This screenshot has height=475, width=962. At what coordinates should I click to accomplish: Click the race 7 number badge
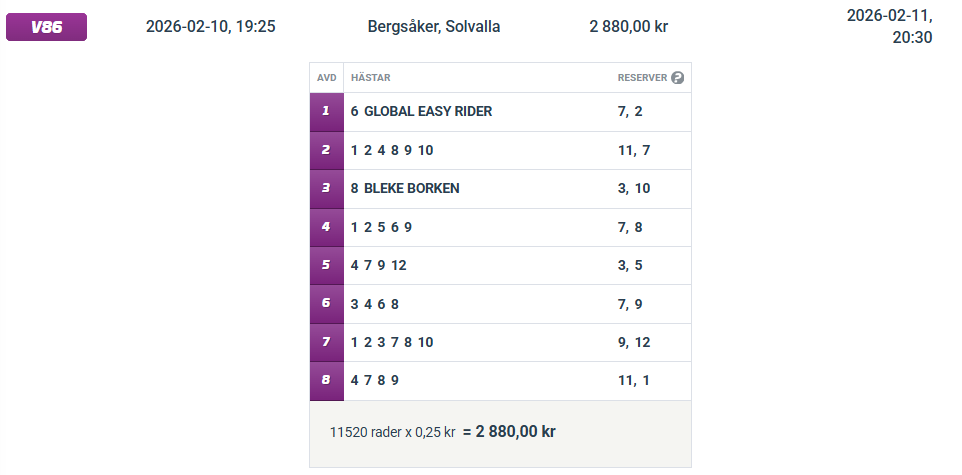326,342
